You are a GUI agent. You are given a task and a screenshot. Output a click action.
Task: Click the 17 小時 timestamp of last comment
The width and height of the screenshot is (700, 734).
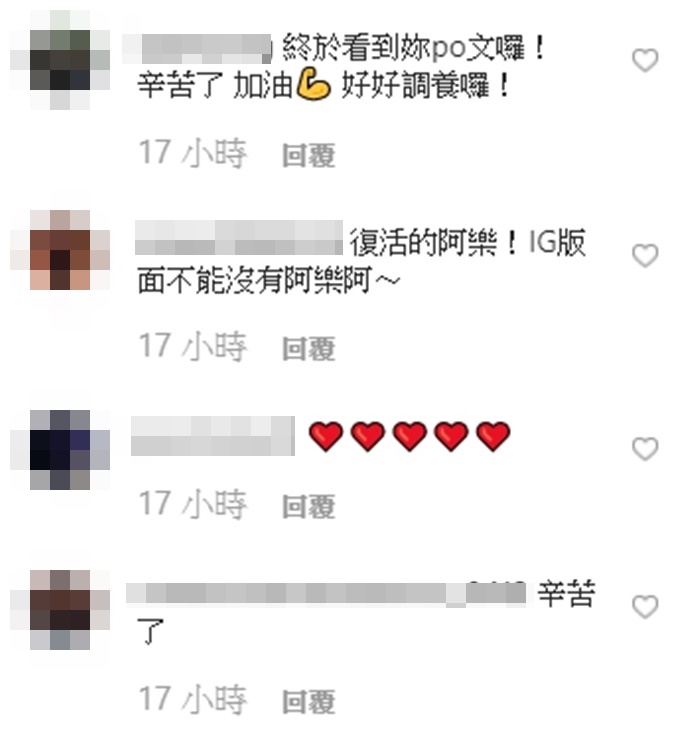tap(192, 700)
